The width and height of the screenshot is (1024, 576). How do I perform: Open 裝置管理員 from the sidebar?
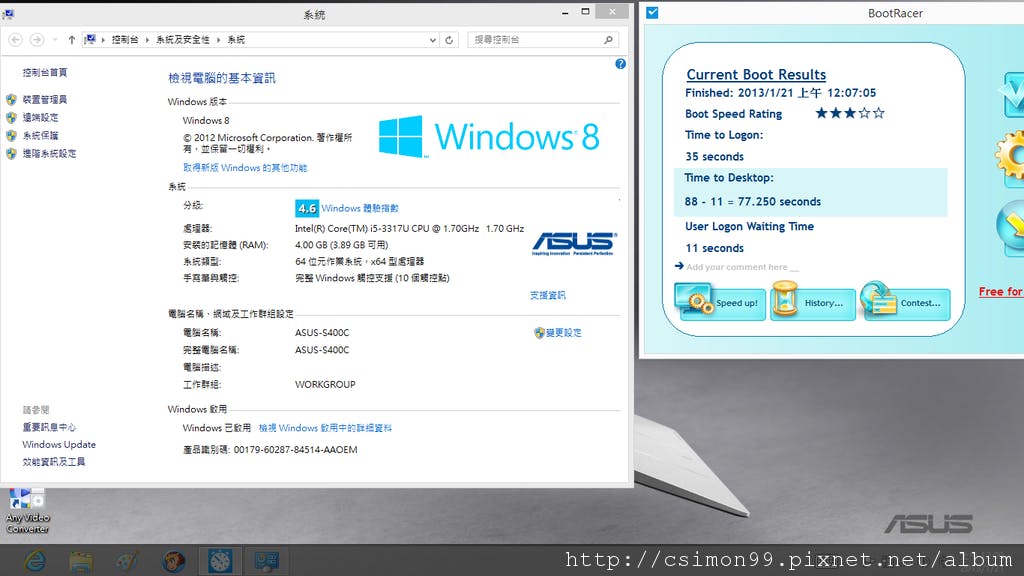44,99
